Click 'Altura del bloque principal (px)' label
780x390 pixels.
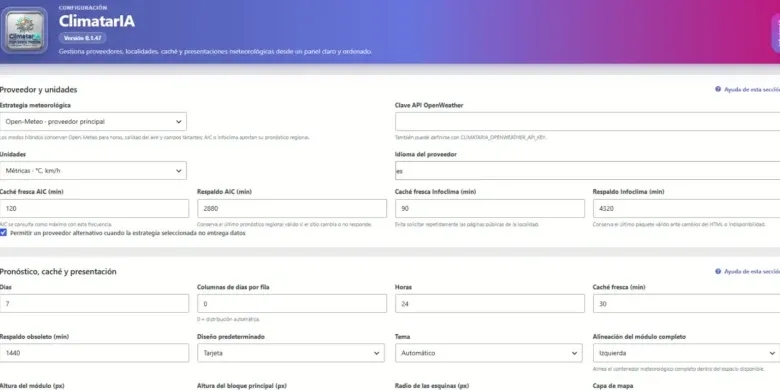242,386
